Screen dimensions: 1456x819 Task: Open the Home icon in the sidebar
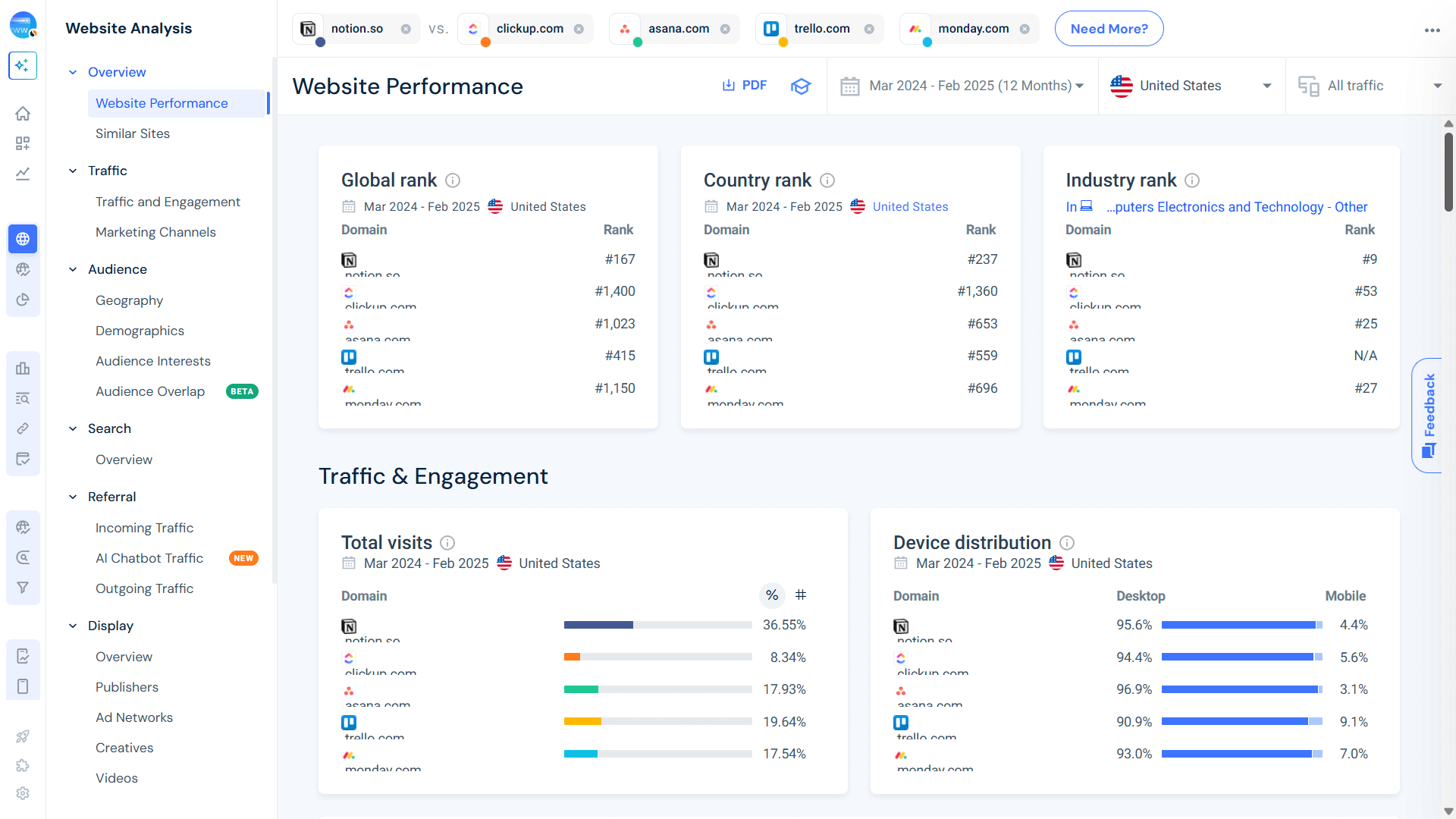[x=23, y=113]
